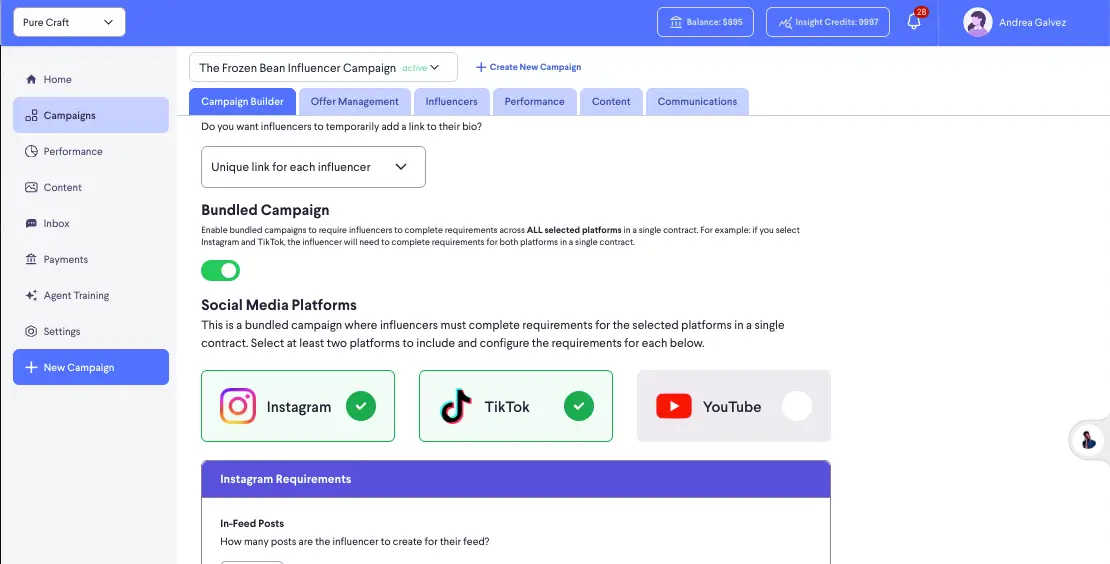Click the YouTube logo icon
Screen dimensions: 1110x564
[x=674, y=406]
